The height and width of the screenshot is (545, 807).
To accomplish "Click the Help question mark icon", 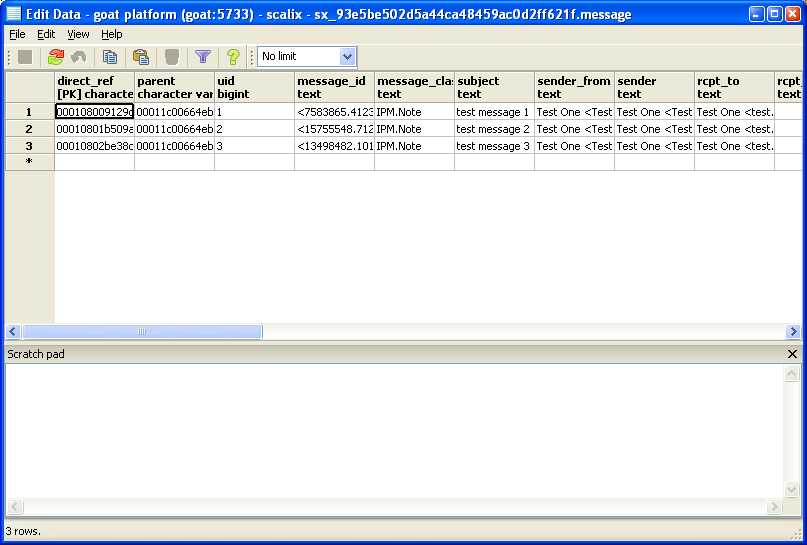I will click(x=233, y=57).
